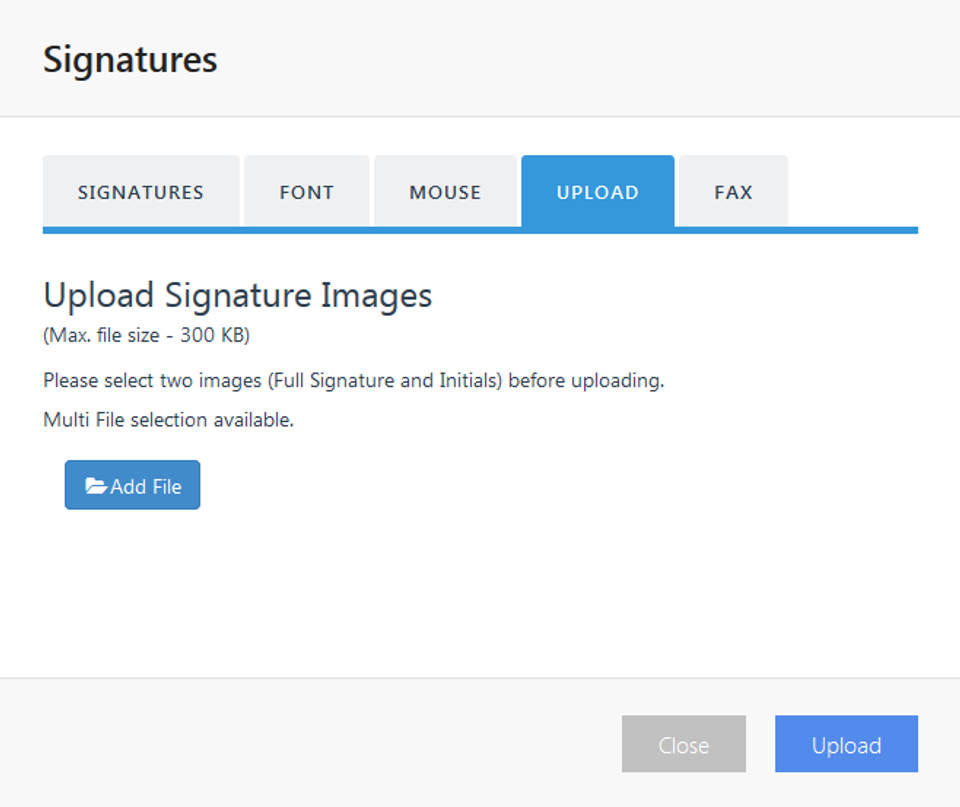Viewport: 960px width, 807px height.
Task: Click the folder icon on Add File
Action: pyautogui.click(x=96, y=486)
